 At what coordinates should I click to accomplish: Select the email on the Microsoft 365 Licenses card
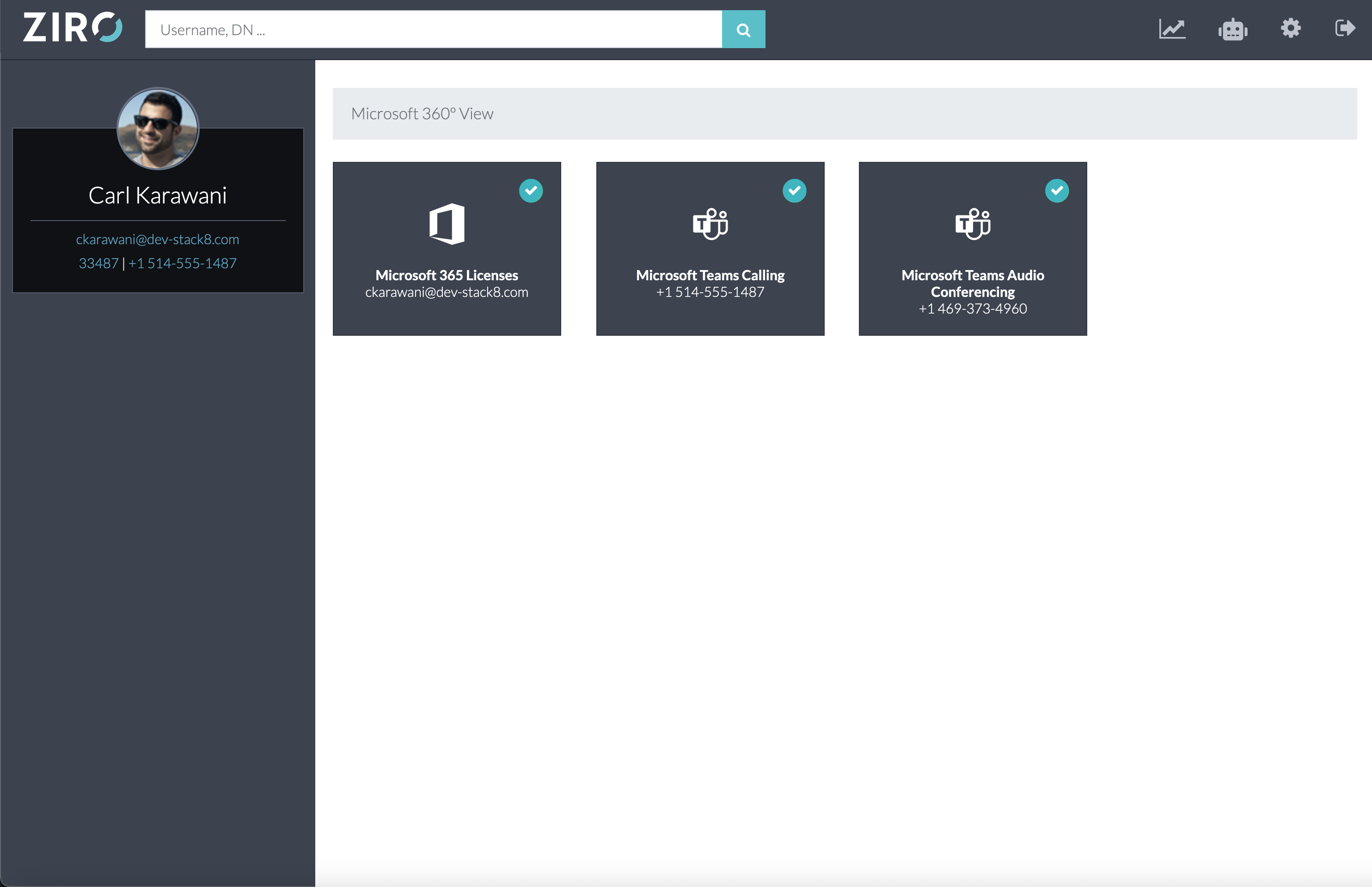(x=446, y=292)
